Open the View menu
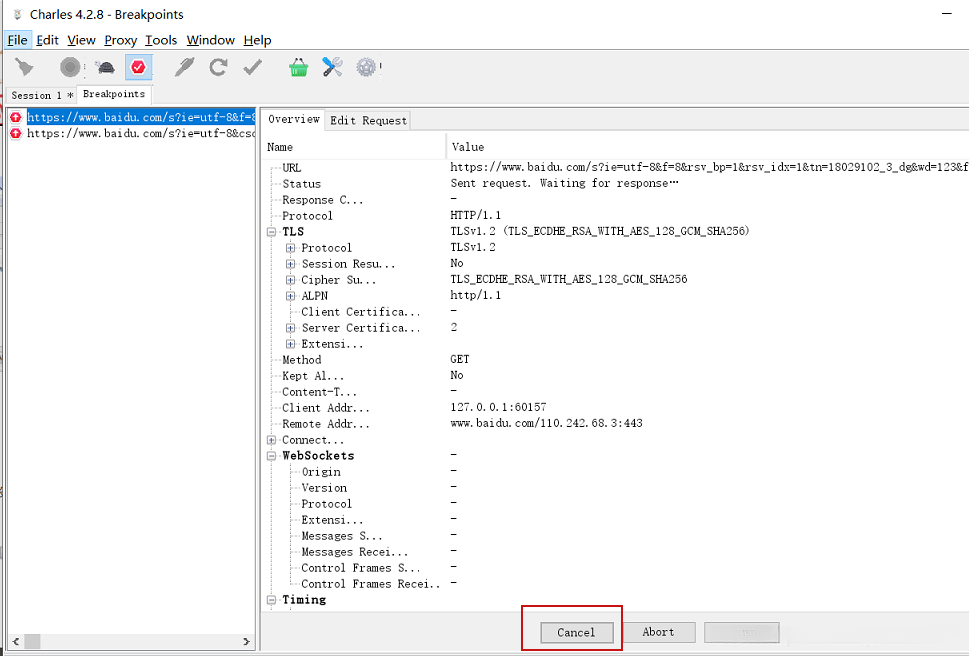 (81, 40)
